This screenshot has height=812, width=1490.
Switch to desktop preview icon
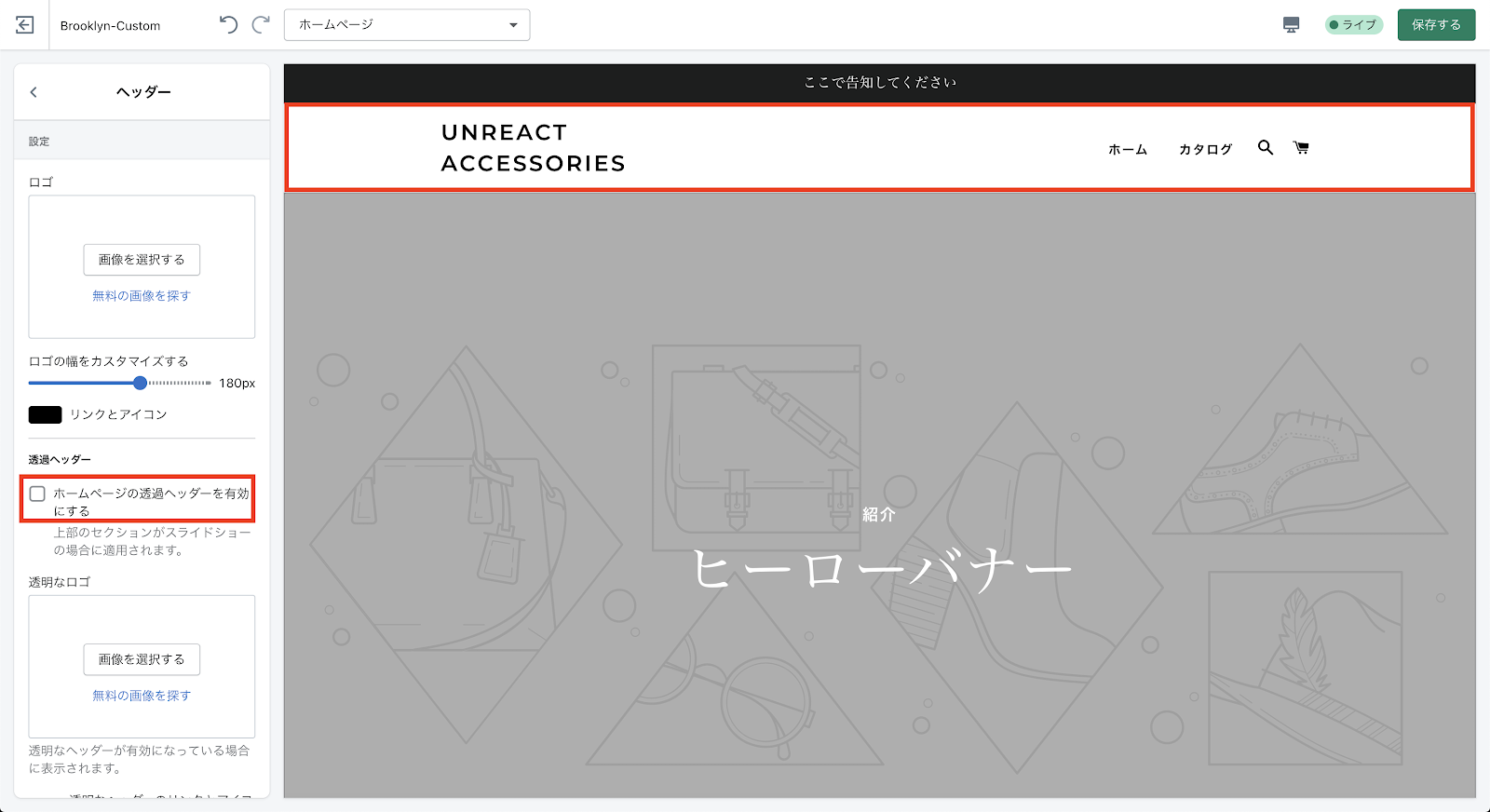click(1291, 25)
